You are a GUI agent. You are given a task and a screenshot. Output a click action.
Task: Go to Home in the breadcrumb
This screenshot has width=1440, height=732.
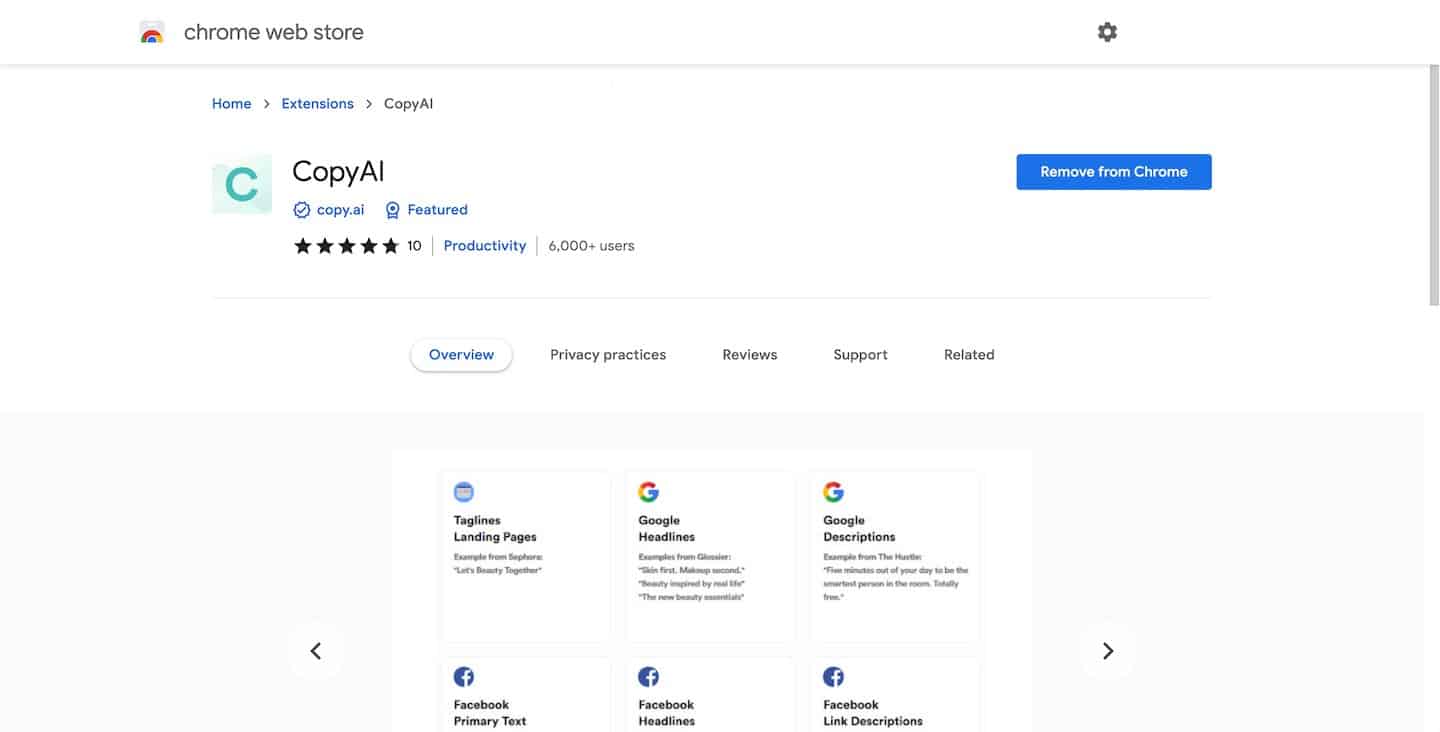click(x=232, y=104)
